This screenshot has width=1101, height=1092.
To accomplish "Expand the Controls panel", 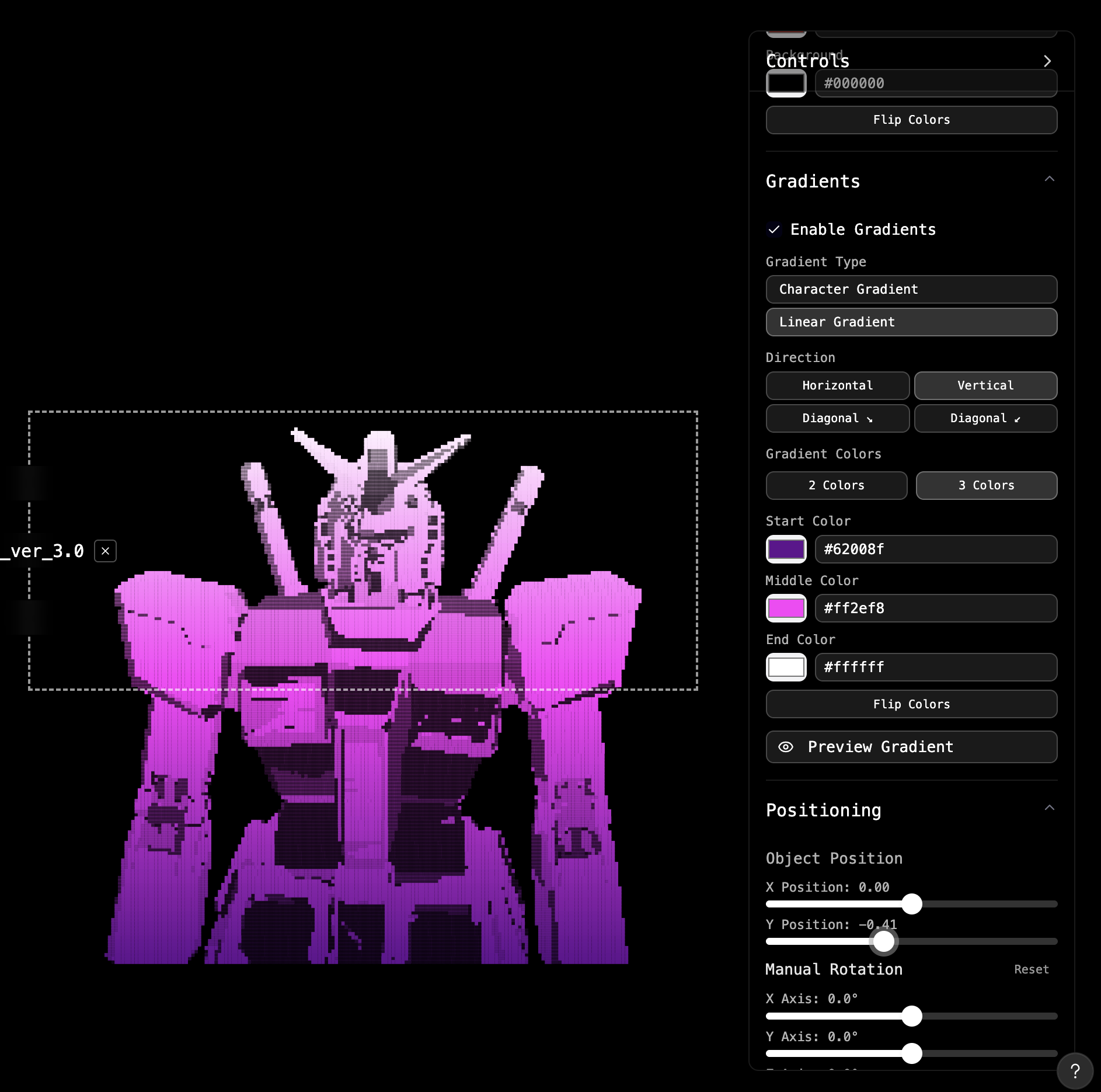I will [x=1048, y=61].
